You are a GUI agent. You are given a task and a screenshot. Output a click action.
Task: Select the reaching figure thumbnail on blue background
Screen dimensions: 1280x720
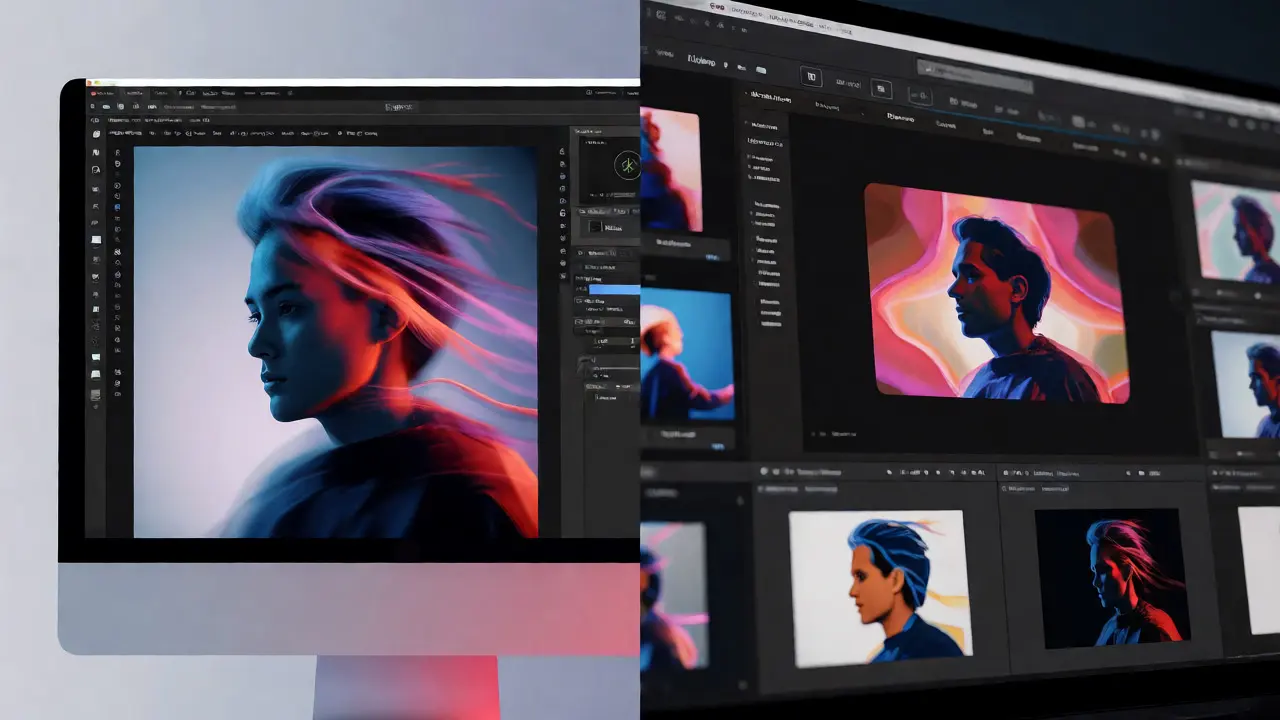(x=686, y=355)
